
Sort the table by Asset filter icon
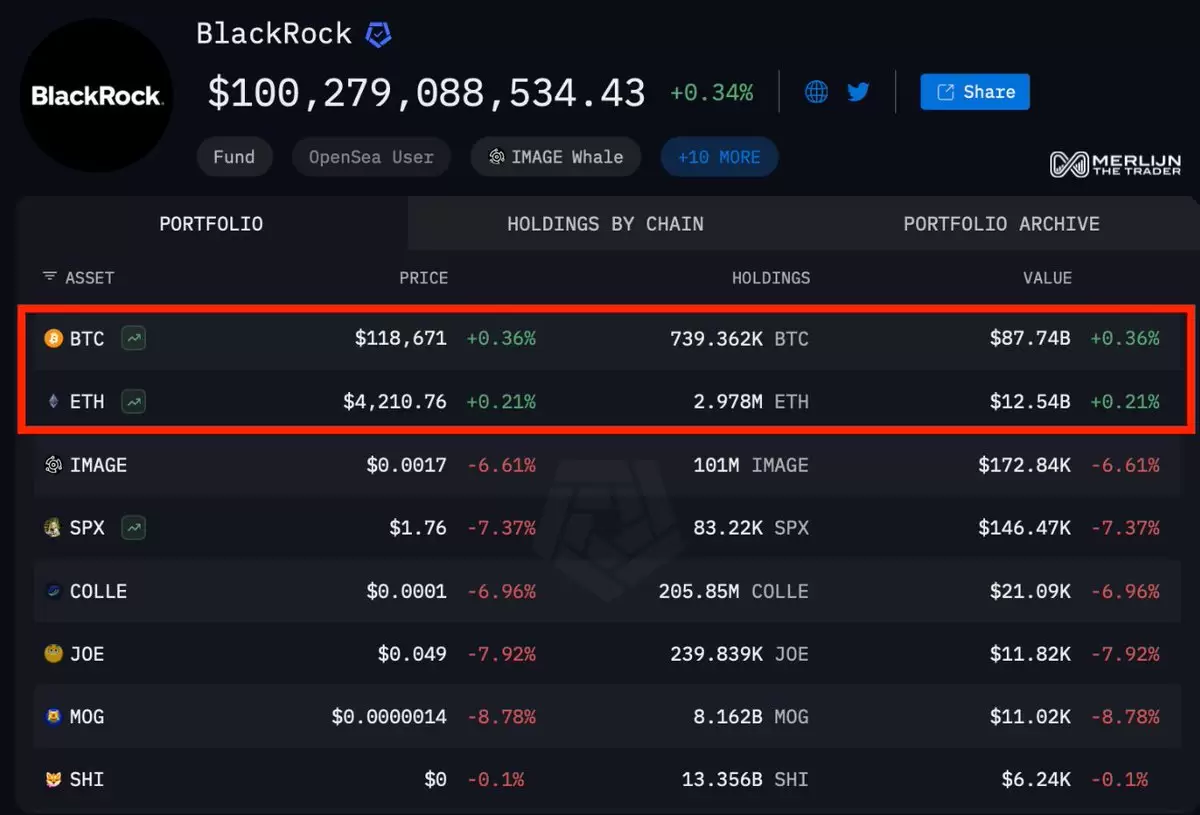50,277
